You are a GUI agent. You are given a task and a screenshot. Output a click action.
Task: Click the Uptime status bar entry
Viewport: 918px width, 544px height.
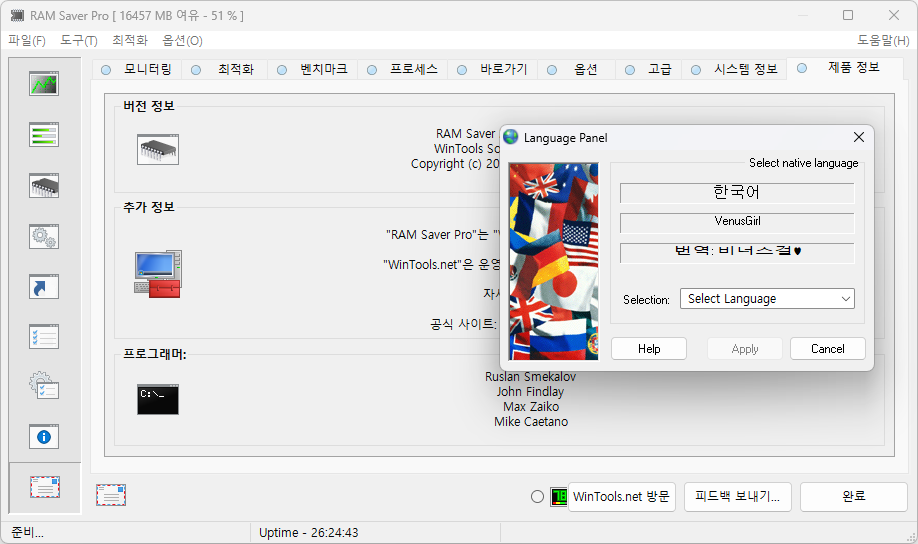309,532
